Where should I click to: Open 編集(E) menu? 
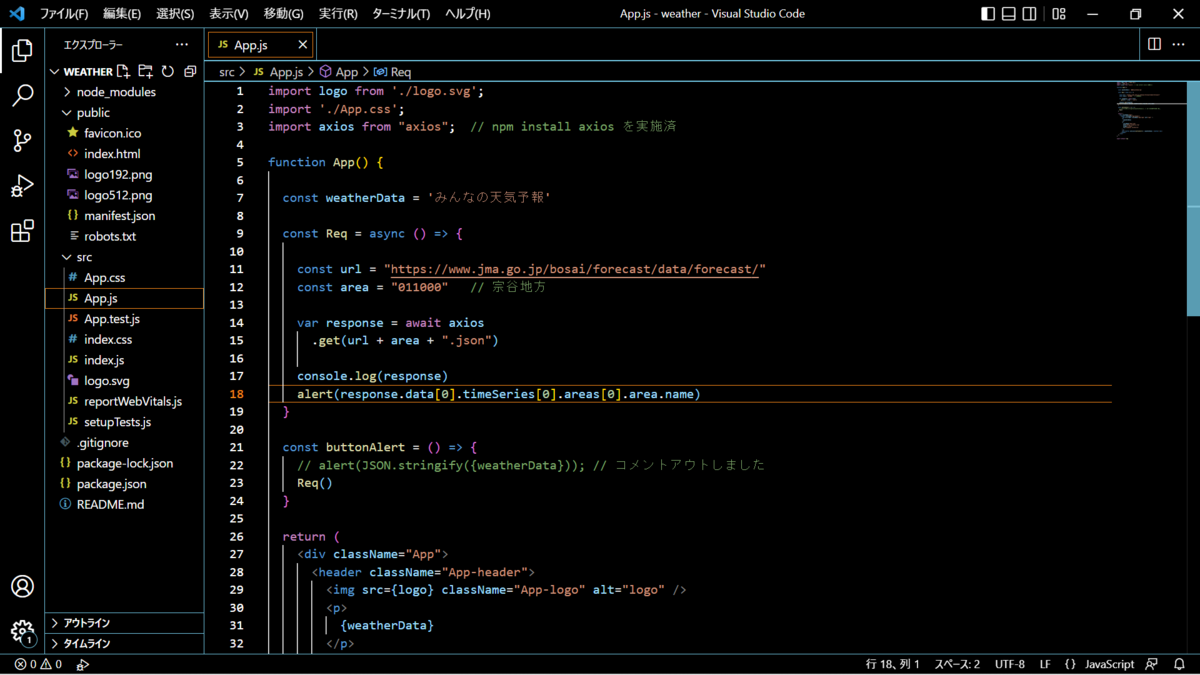coord(122,14)
